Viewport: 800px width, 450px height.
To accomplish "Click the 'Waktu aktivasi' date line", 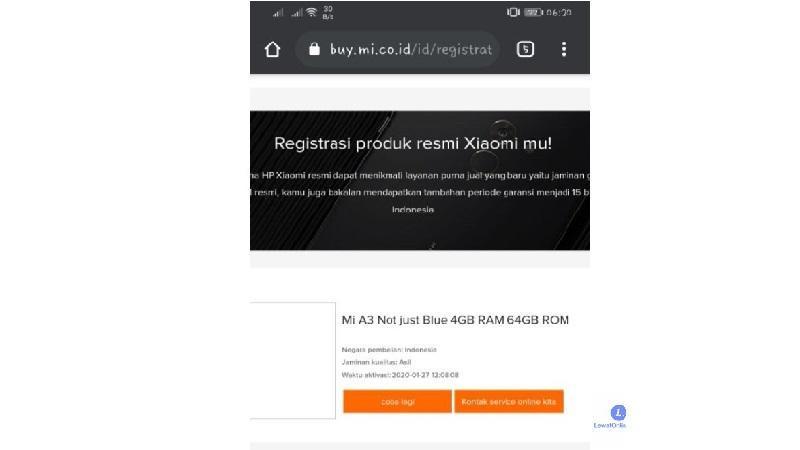I will pyautogui.click(x=400, y=375).
